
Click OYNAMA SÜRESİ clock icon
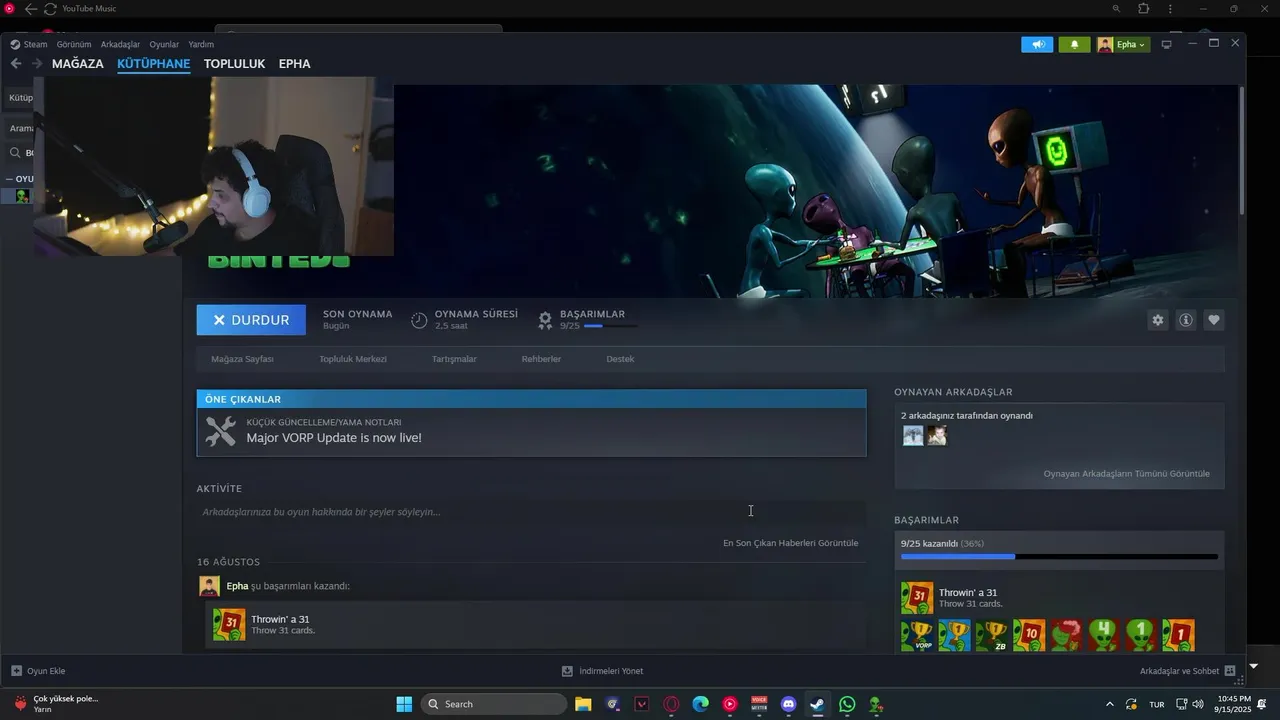[x=419, y=320]
